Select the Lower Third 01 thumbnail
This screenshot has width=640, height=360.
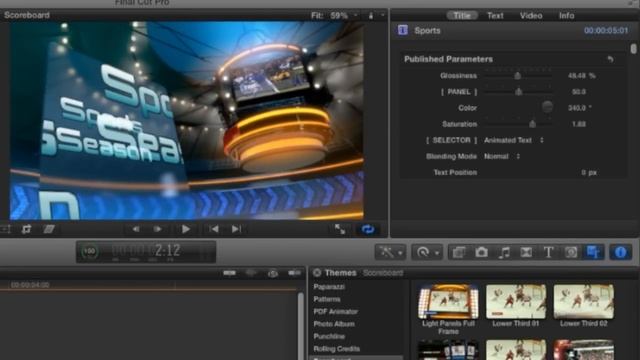tap(516, 302)
